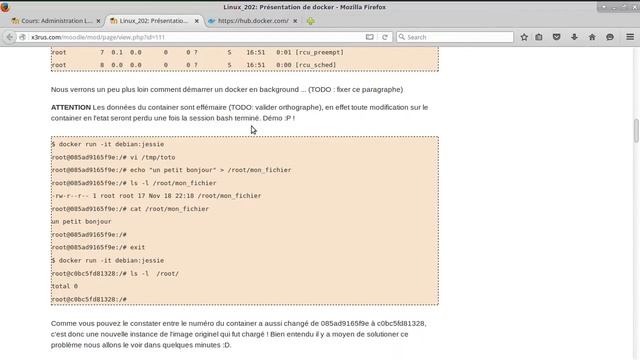The width and height of the screenshot is (640, 360).
Task: Click the 'exit' command line
Action: [x=98, y=247]
